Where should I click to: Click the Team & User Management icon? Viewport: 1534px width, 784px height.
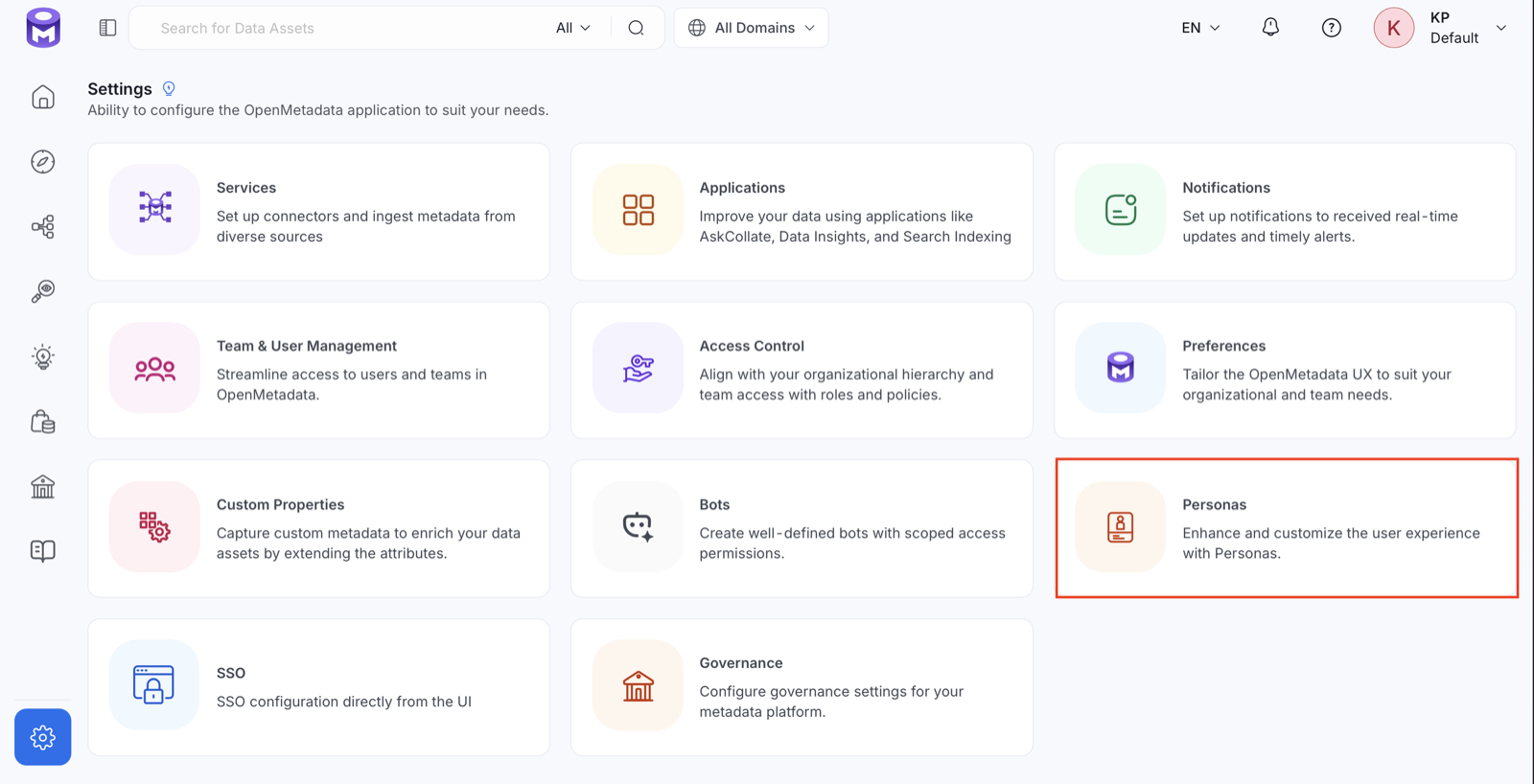point(154,368)
